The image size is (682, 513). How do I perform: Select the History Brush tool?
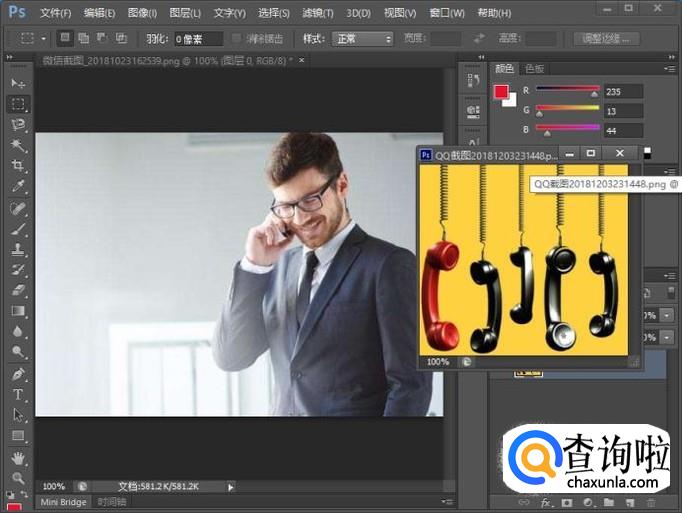pos(18,269)
